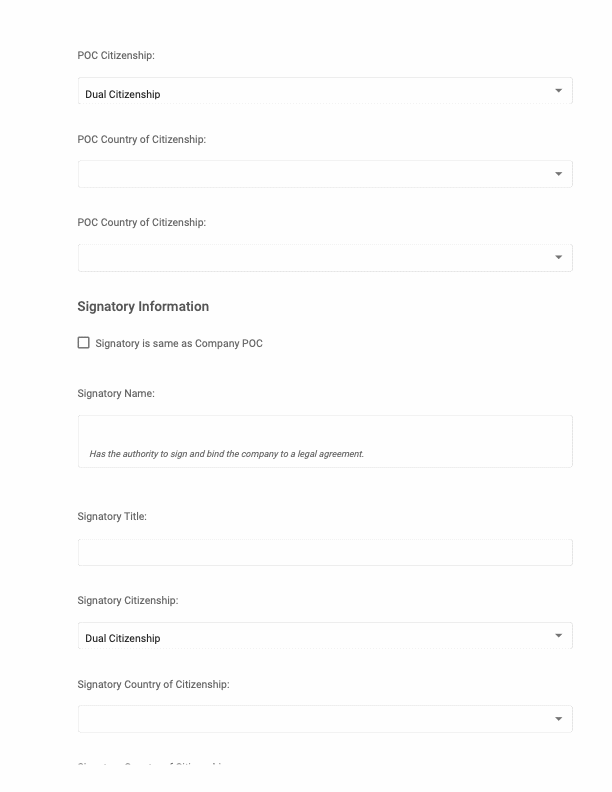Screen dimensions: 612x792
Task: Expand the Signatory Country of Citizenship dropdown
Action: click(x=310, y=719)
